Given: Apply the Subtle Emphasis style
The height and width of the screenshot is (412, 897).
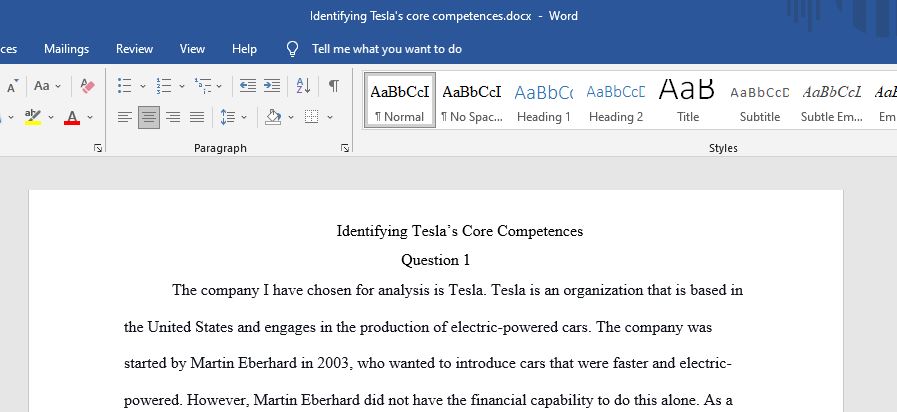Looking at the screenshot, I should [832, 101].
